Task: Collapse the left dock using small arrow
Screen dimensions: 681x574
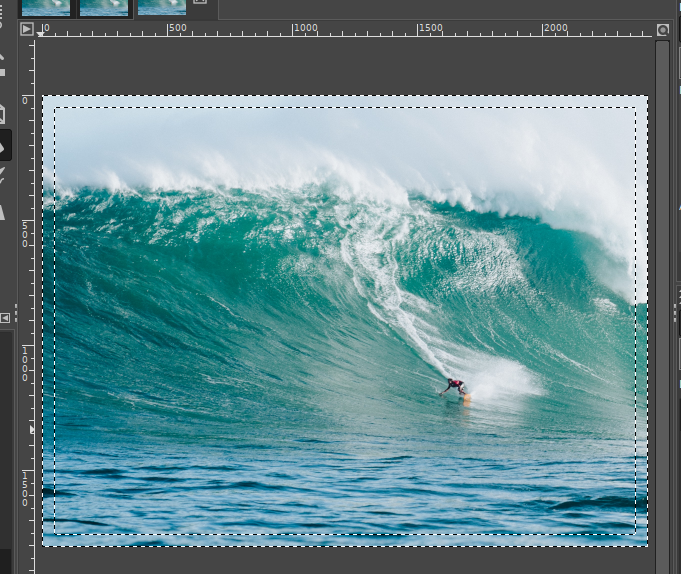Action: 5,318
